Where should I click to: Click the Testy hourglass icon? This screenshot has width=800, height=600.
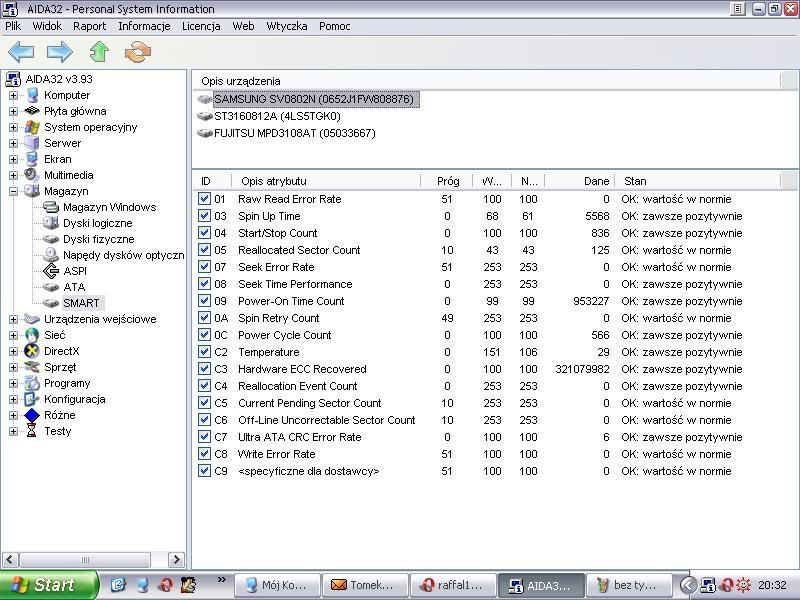tap(32, 431)
